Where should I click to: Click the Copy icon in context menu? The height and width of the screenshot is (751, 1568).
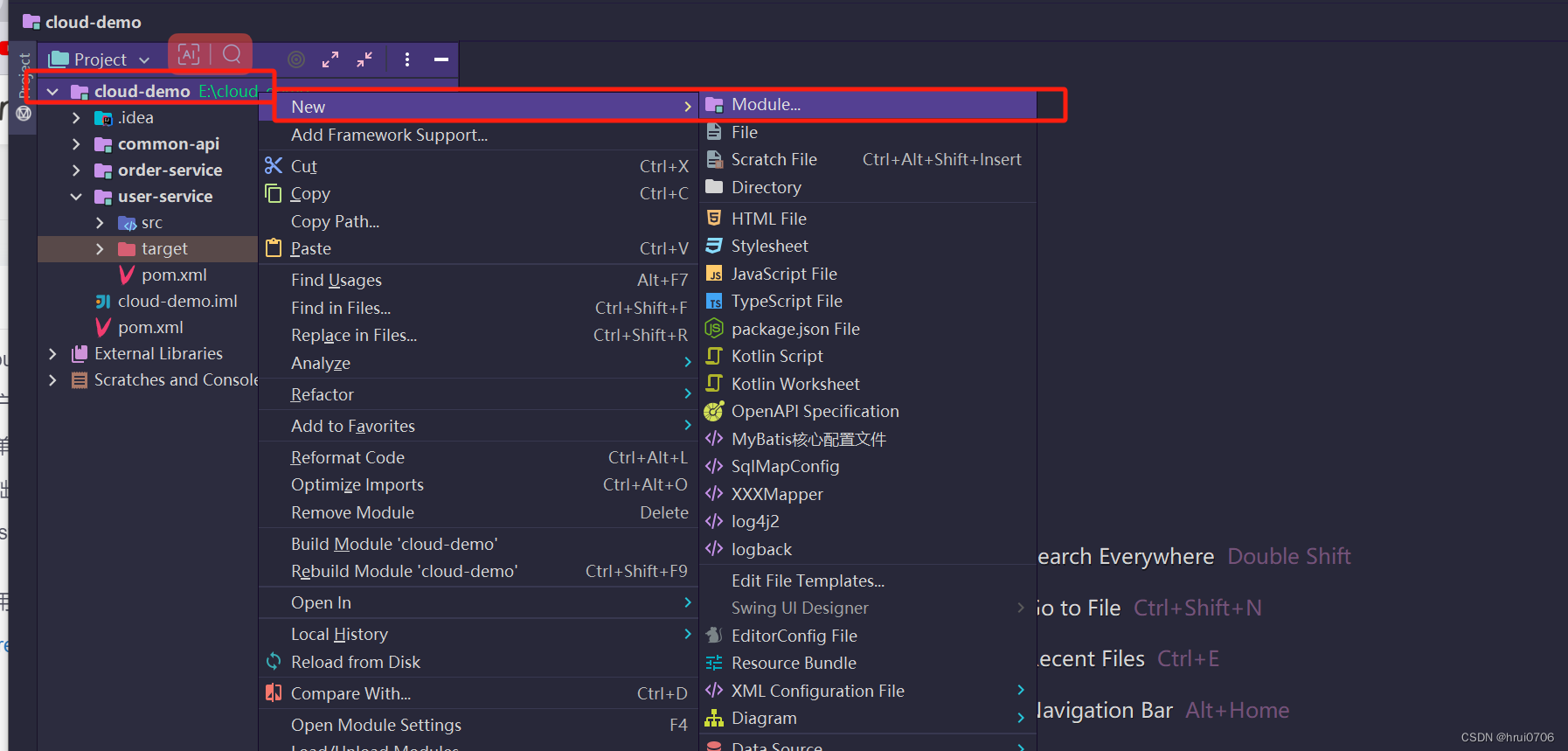[274, 193]
